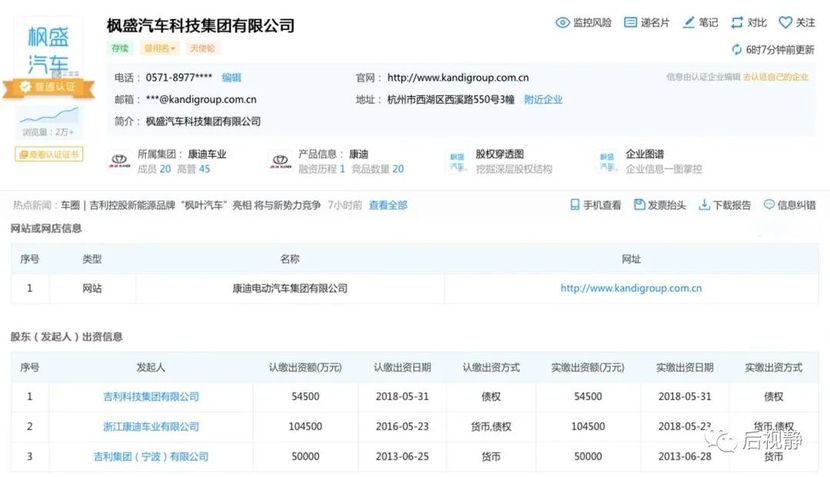Image resolution: width=830 pixels, height=477 pixels.
Task: Click the 关注 heart icon
Action: click(785, 22)
